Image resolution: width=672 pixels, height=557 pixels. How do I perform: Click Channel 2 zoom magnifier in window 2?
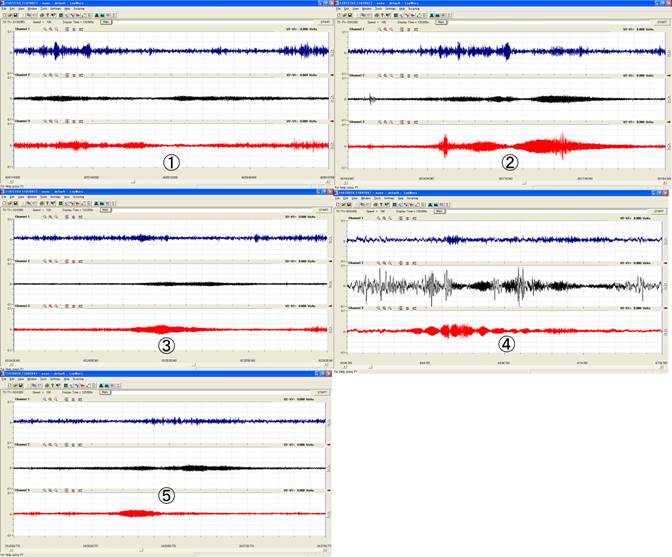tap(381, 75)
